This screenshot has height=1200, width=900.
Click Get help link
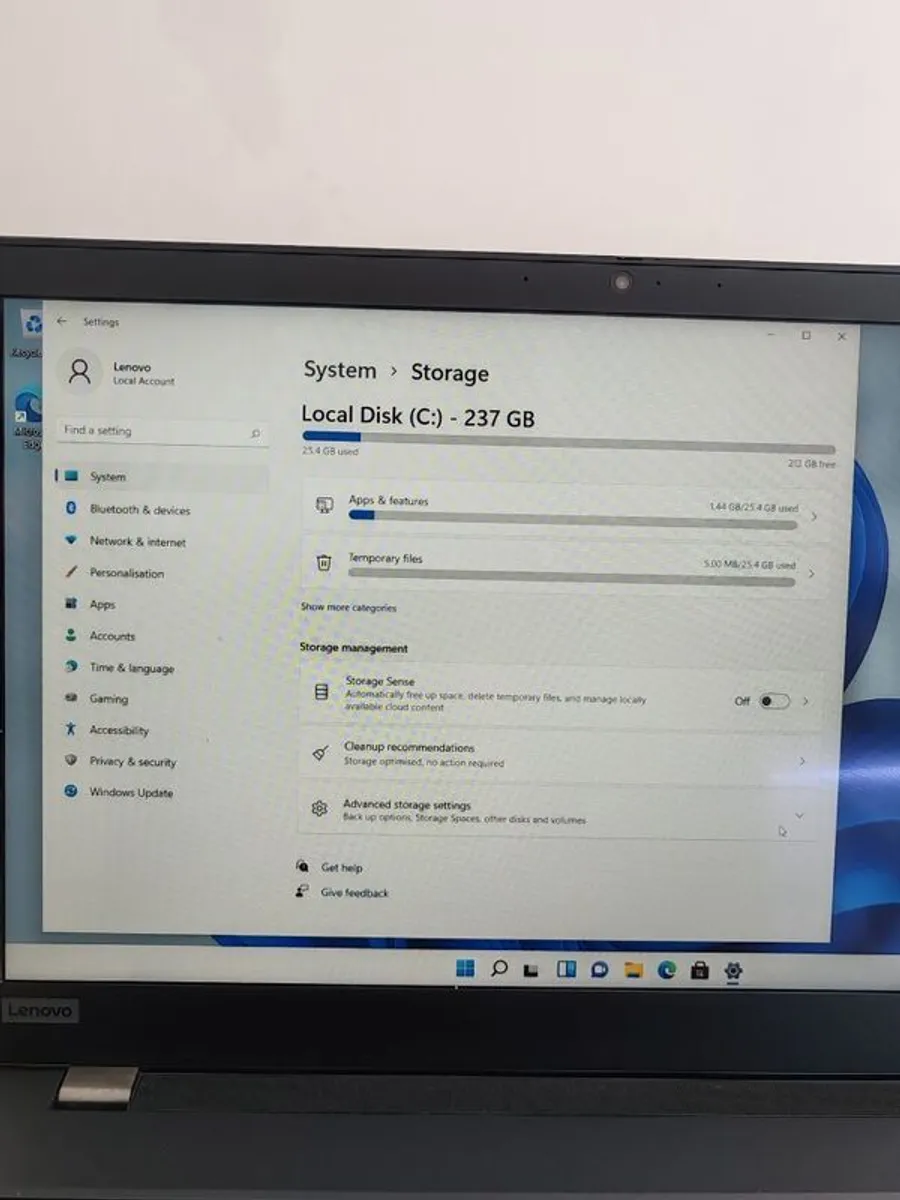(341, 868)
